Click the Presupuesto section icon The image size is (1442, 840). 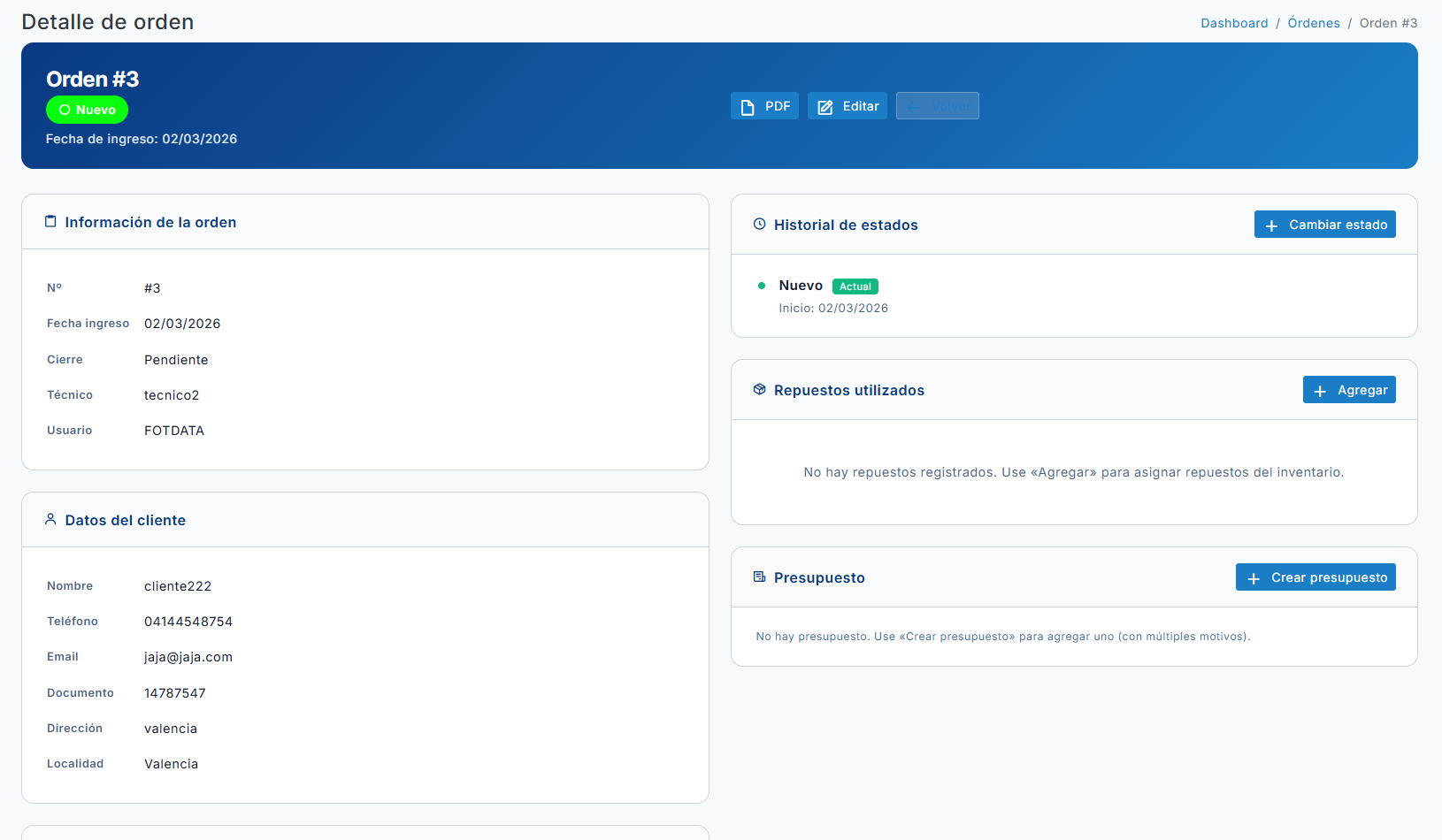759,577
